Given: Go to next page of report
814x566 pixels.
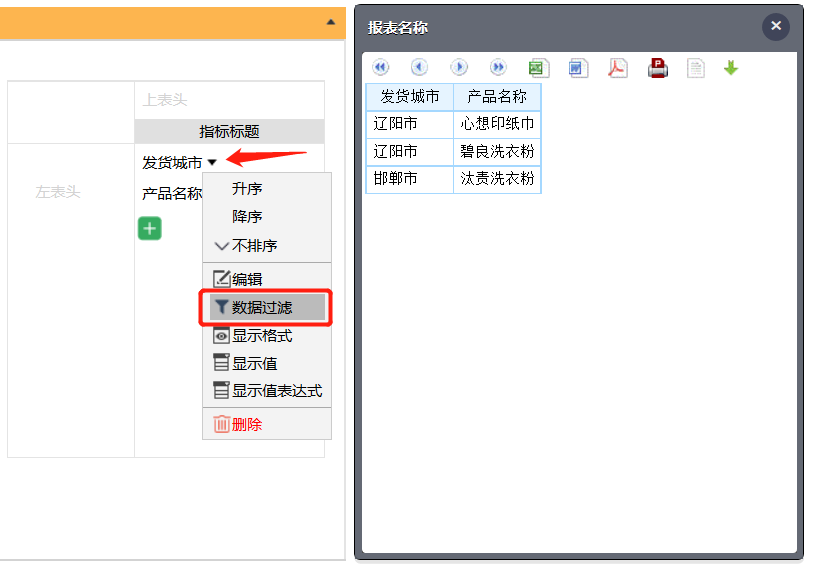Looking at the screenshot, I should 459,67.
